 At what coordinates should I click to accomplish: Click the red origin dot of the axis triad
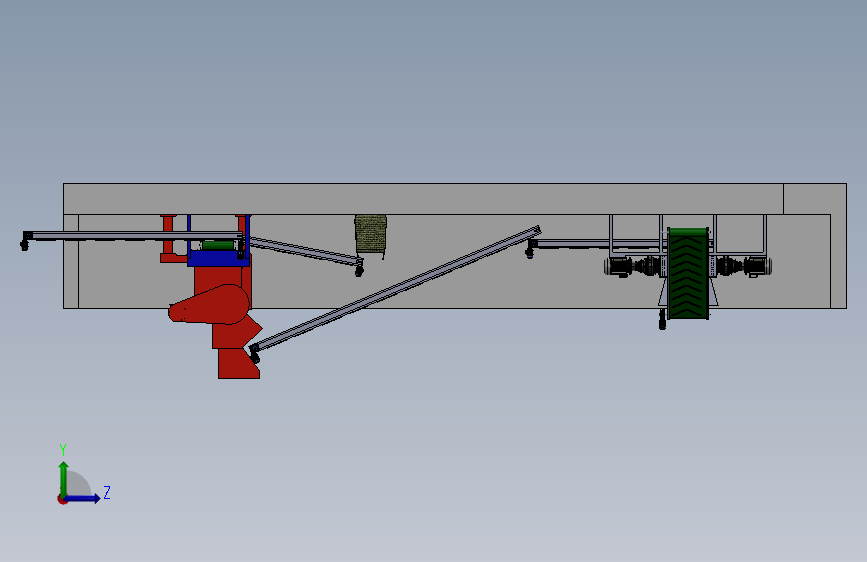62,499
